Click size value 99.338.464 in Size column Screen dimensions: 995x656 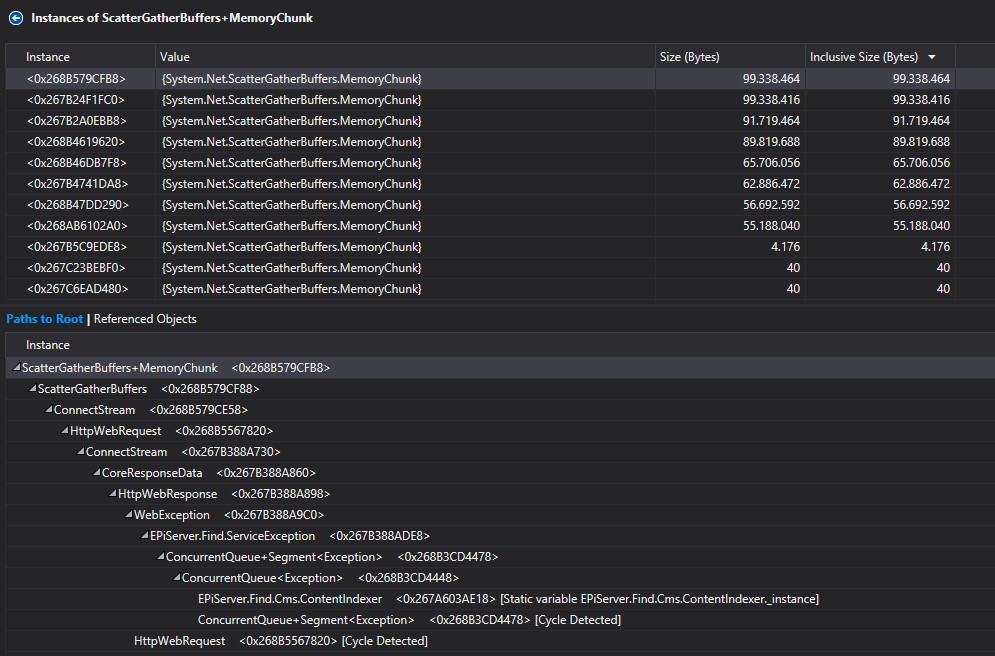(771, 79)
